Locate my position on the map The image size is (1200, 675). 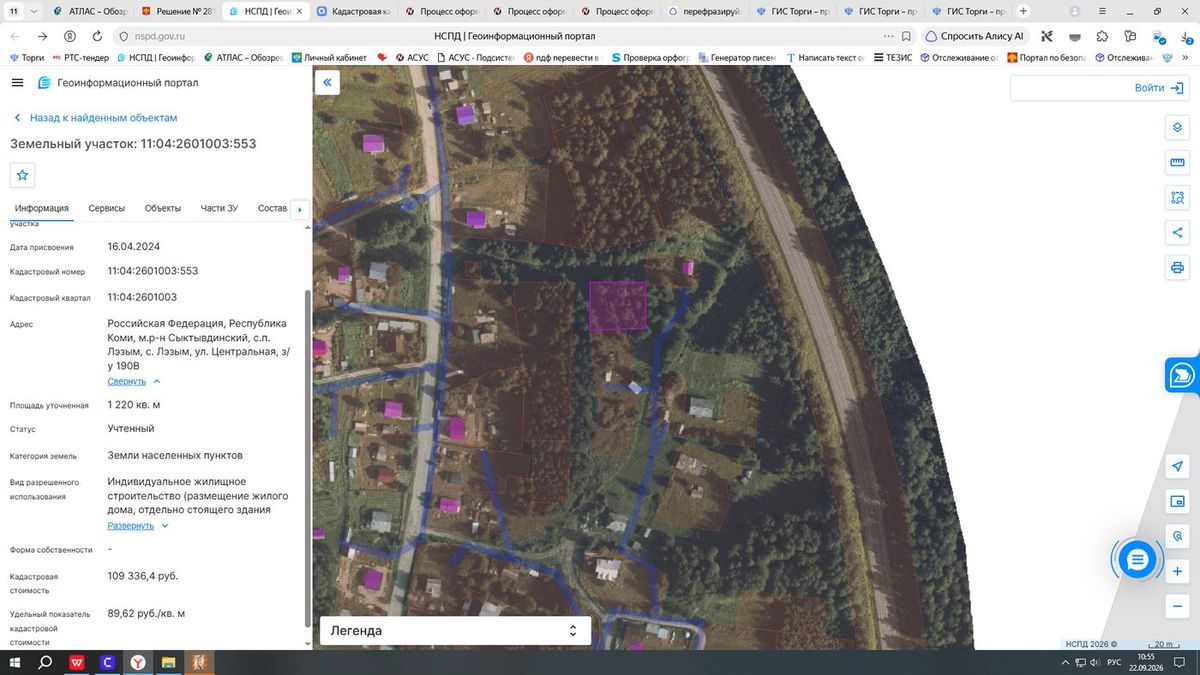point(1177,467)
